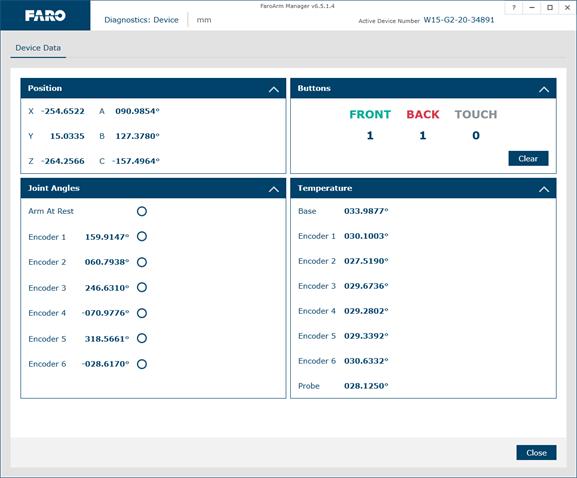Viewport: 577px width, 478px height.
Task: Collapse the Position panel
Action: tap(273, 89)
